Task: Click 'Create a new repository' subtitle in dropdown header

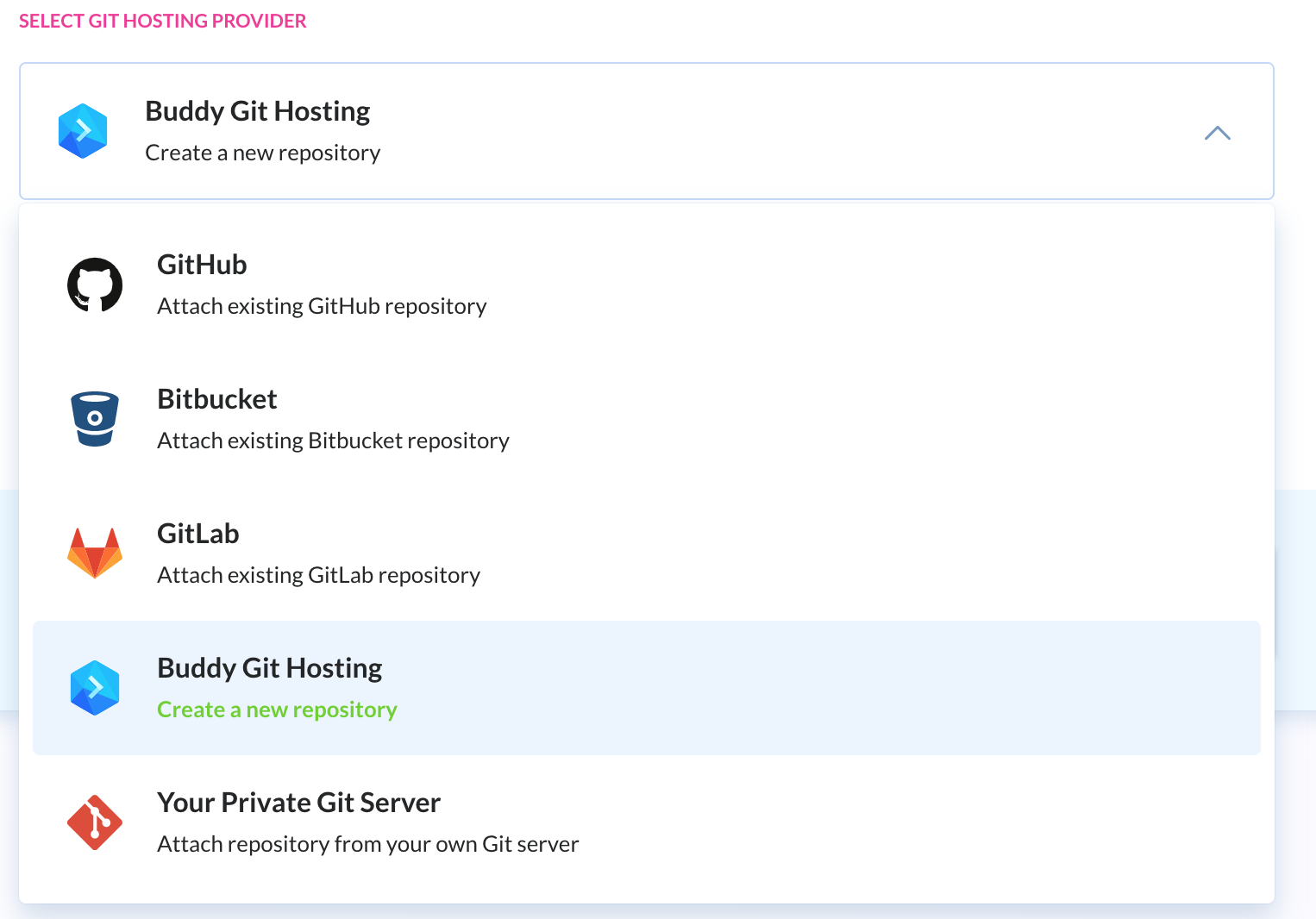Action: click(x=262, y=153)
